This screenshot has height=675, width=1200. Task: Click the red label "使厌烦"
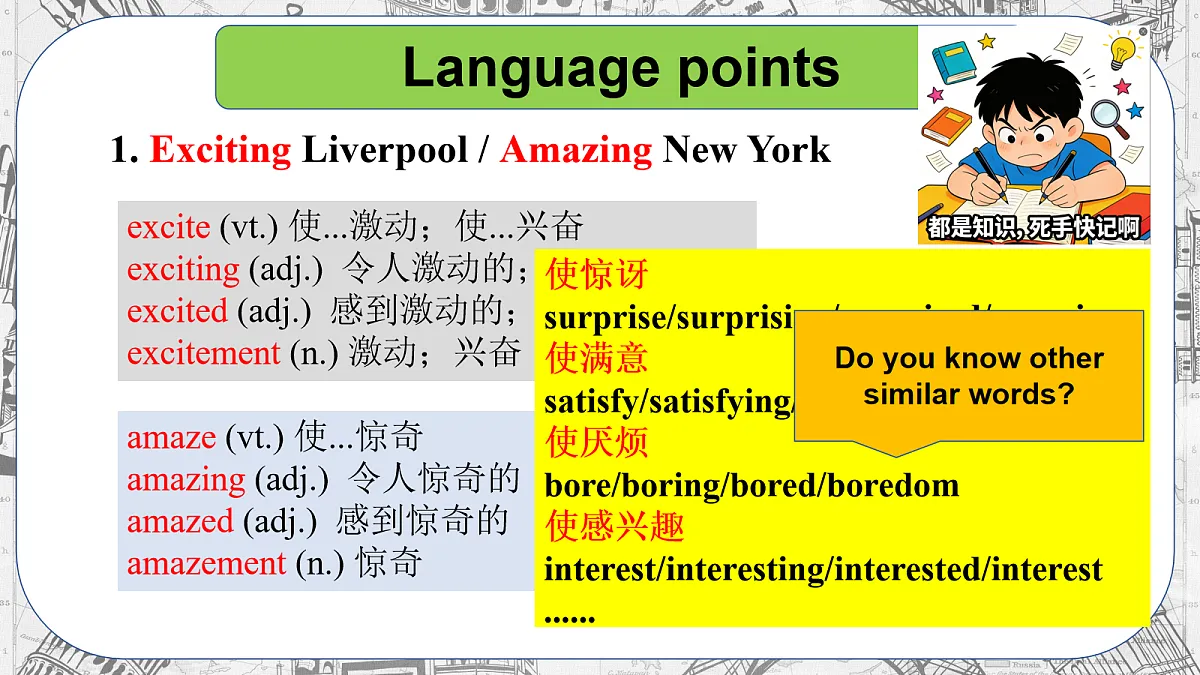click(x=597, y=442)
